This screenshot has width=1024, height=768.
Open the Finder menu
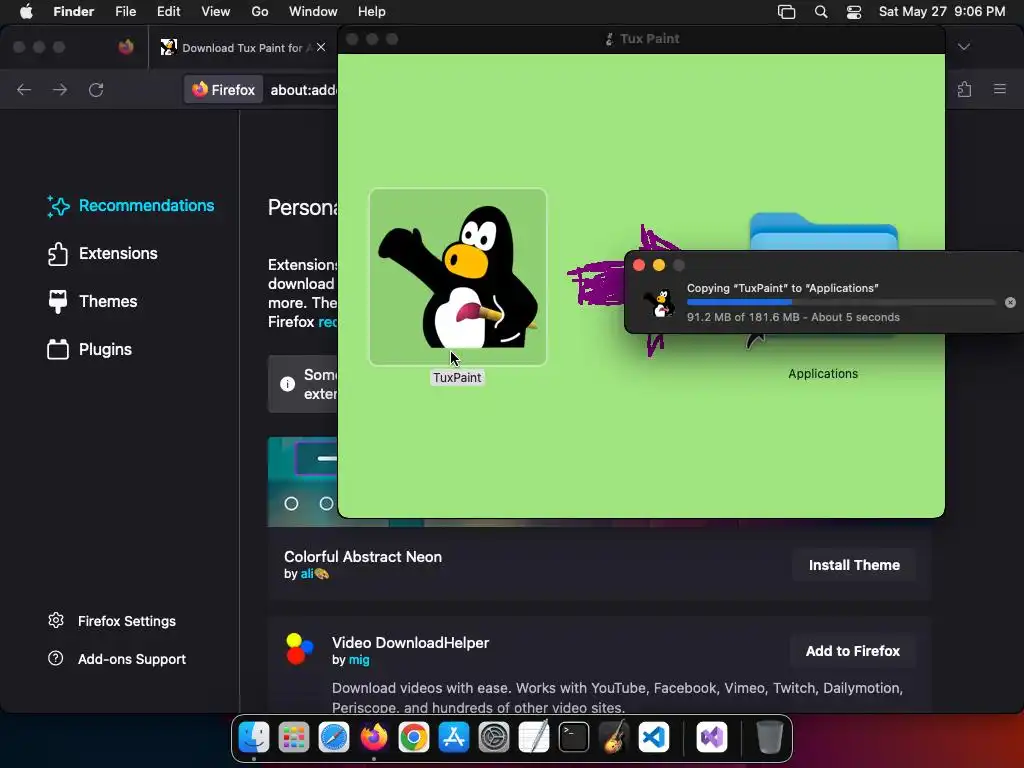click(x=73, y=12)
